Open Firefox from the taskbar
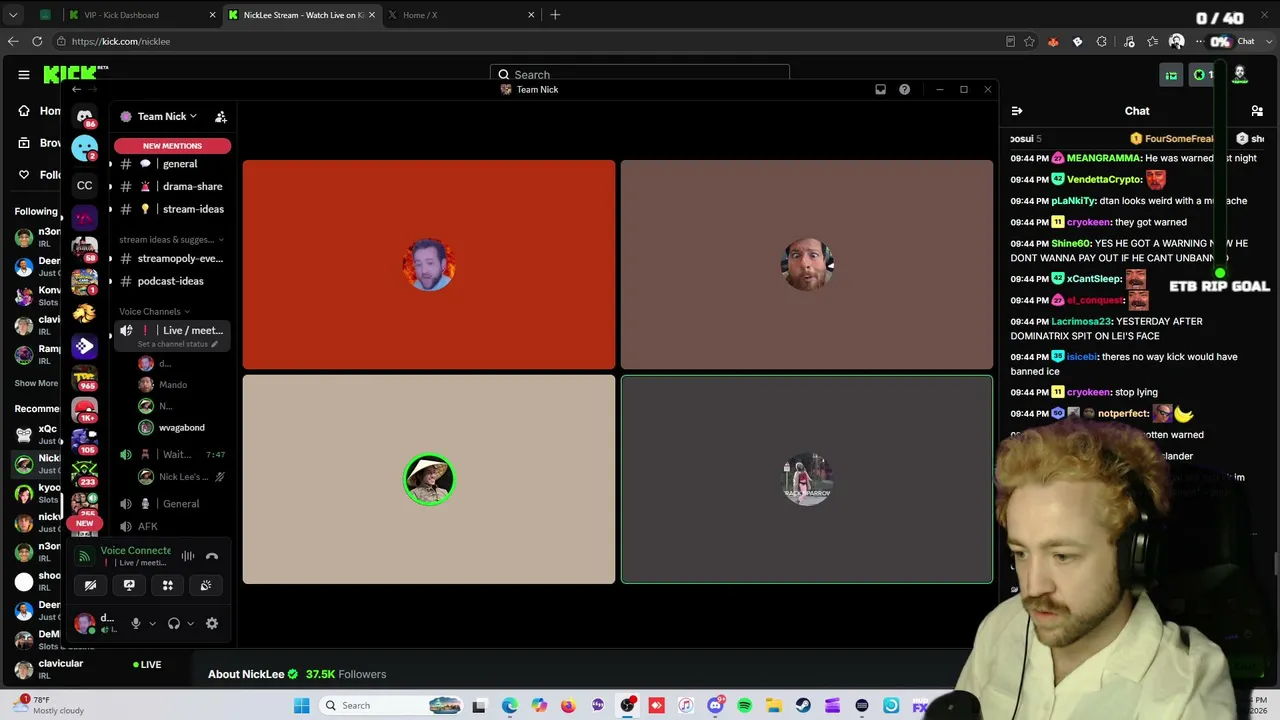The image size is (1280, 720). (x=568, y=706)
